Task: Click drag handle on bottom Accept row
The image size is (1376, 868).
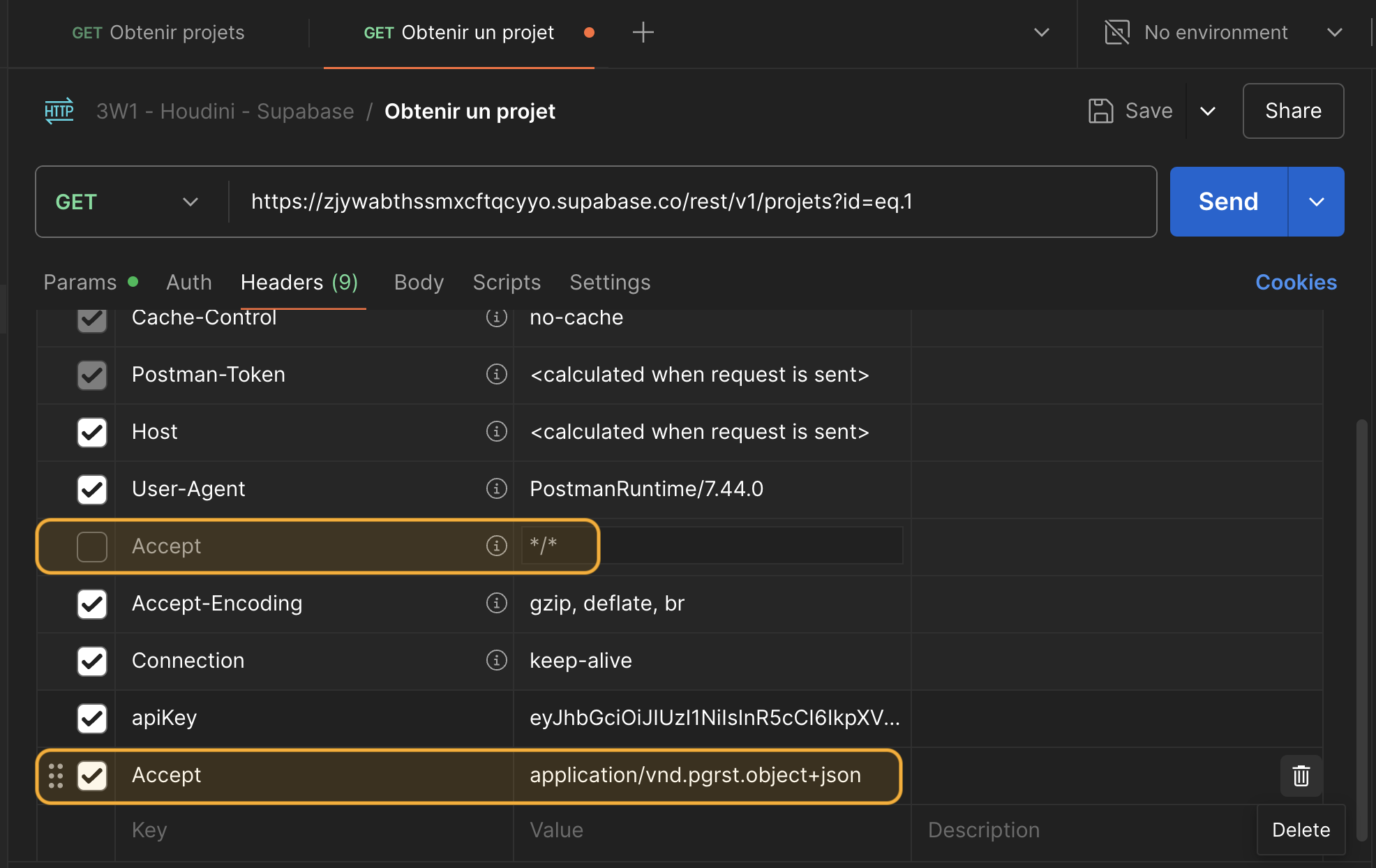Action: tap(56, 775)
